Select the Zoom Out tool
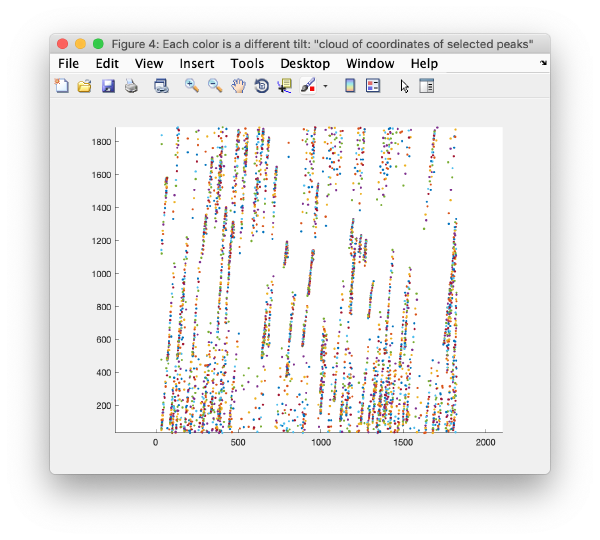Viewport: 600px width, 540px height. click(x=215, y=86)
